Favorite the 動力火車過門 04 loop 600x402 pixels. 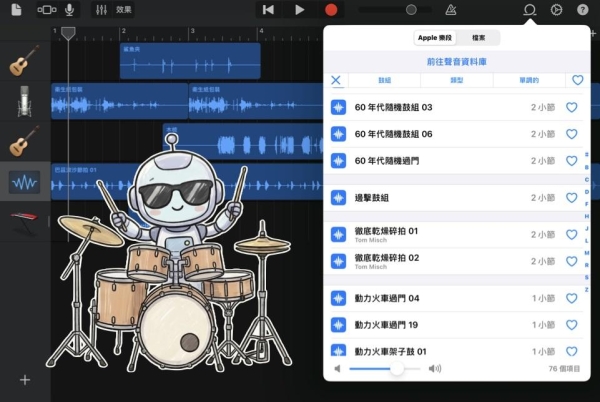click(572, 298)
